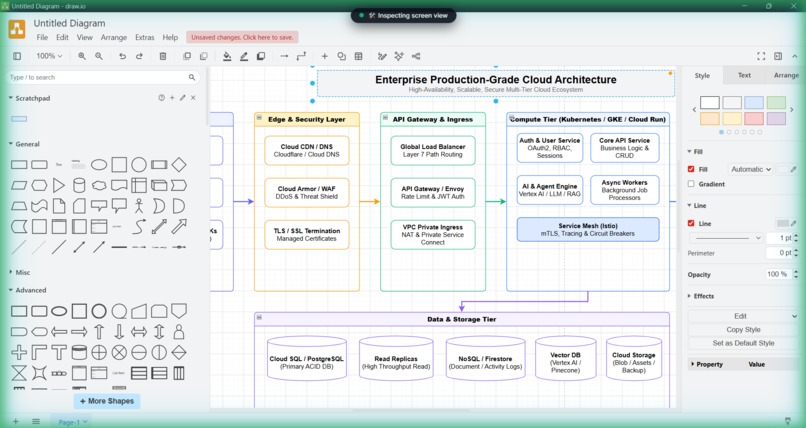The height and width of the screenshot is (428, 806).
Task: Toggle the Line checkbox
Action: pos(691,224)
